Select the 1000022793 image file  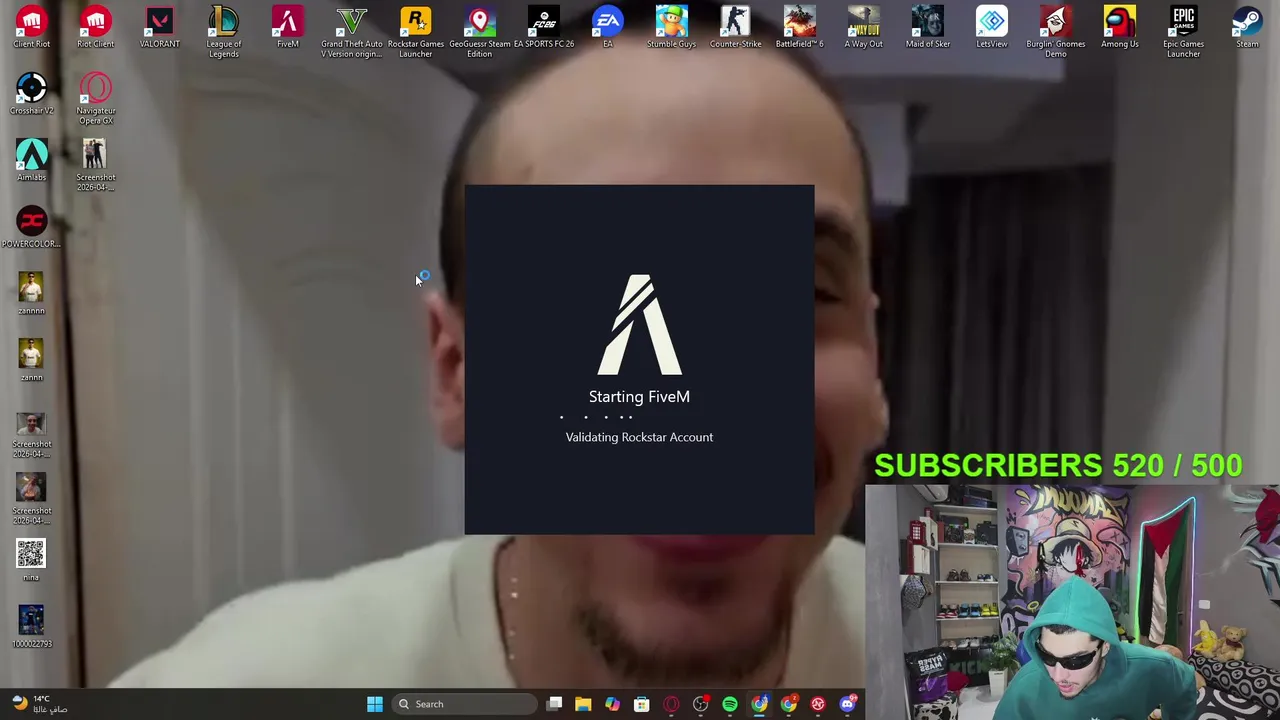click(31, 627)
